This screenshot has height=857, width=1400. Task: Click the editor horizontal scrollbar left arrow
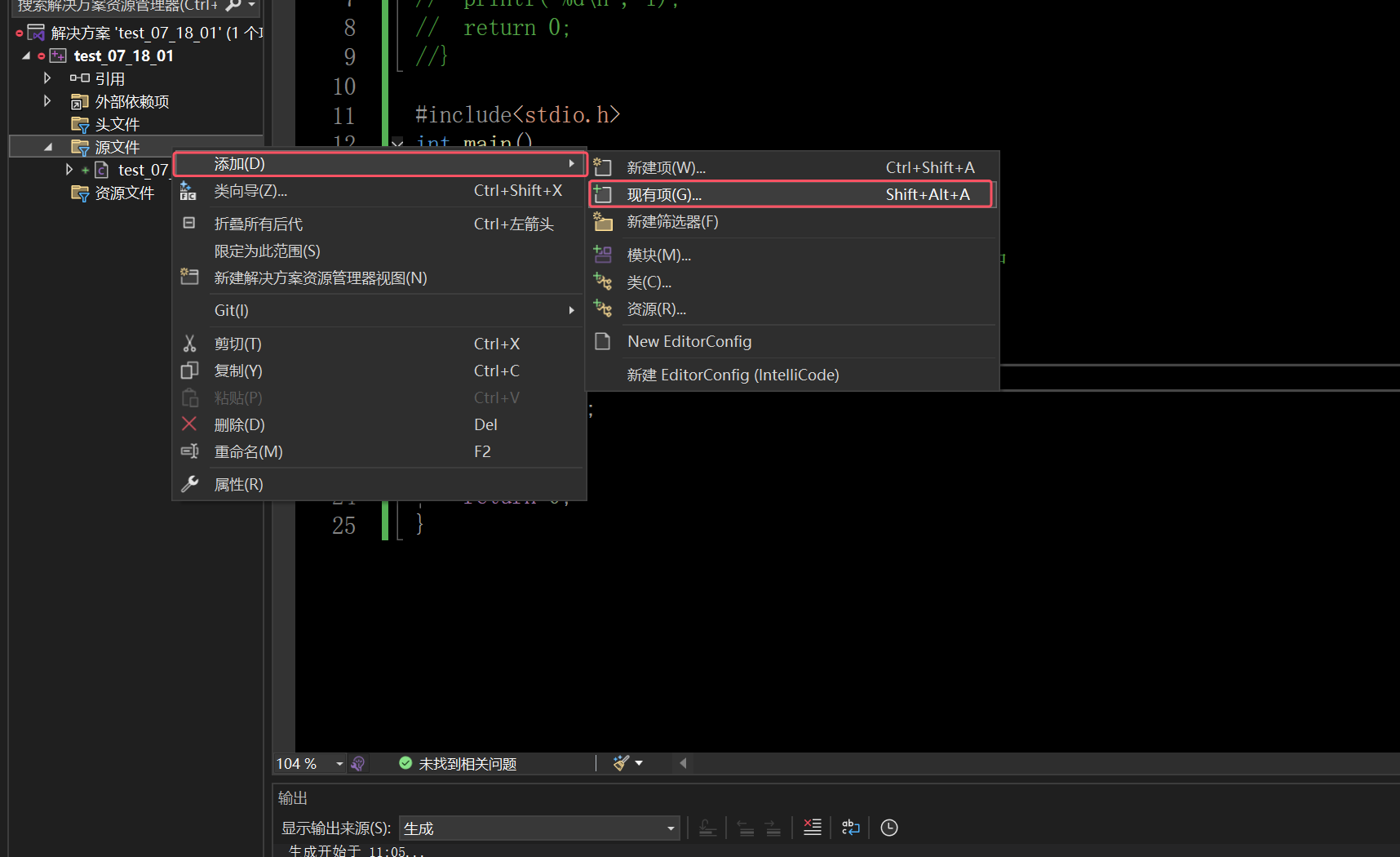pyautogui.click(x=683, y=763)
